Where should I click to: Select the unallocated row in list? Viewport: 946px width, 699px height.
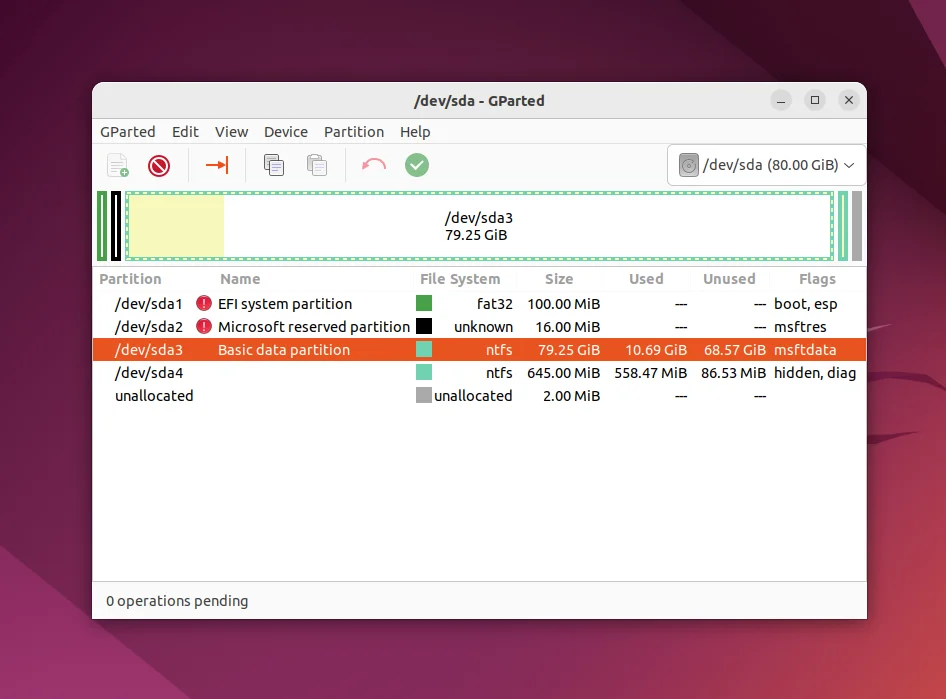click(x=480, y=396)
